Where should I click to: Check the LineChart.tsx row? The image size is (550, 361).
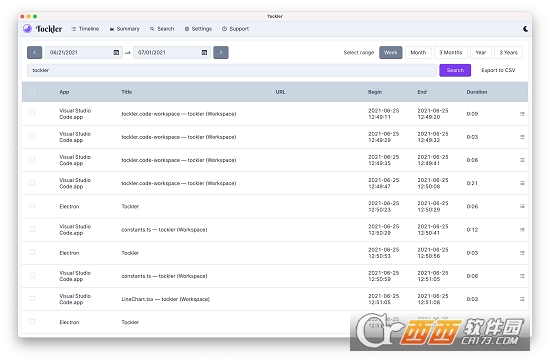(32, 298)
